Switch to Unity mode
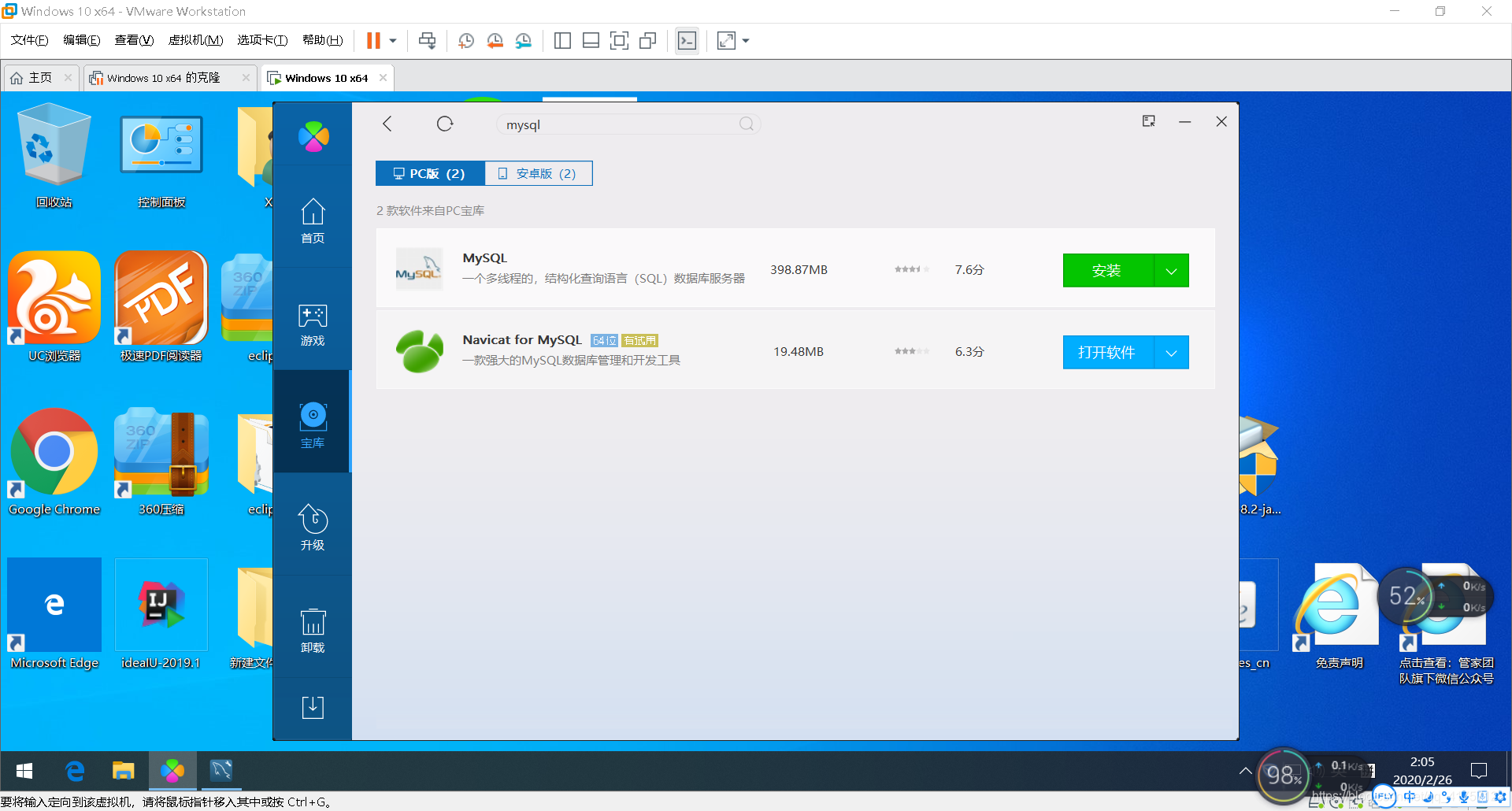This screenshot has width=1512, height=811. (648, 40)
